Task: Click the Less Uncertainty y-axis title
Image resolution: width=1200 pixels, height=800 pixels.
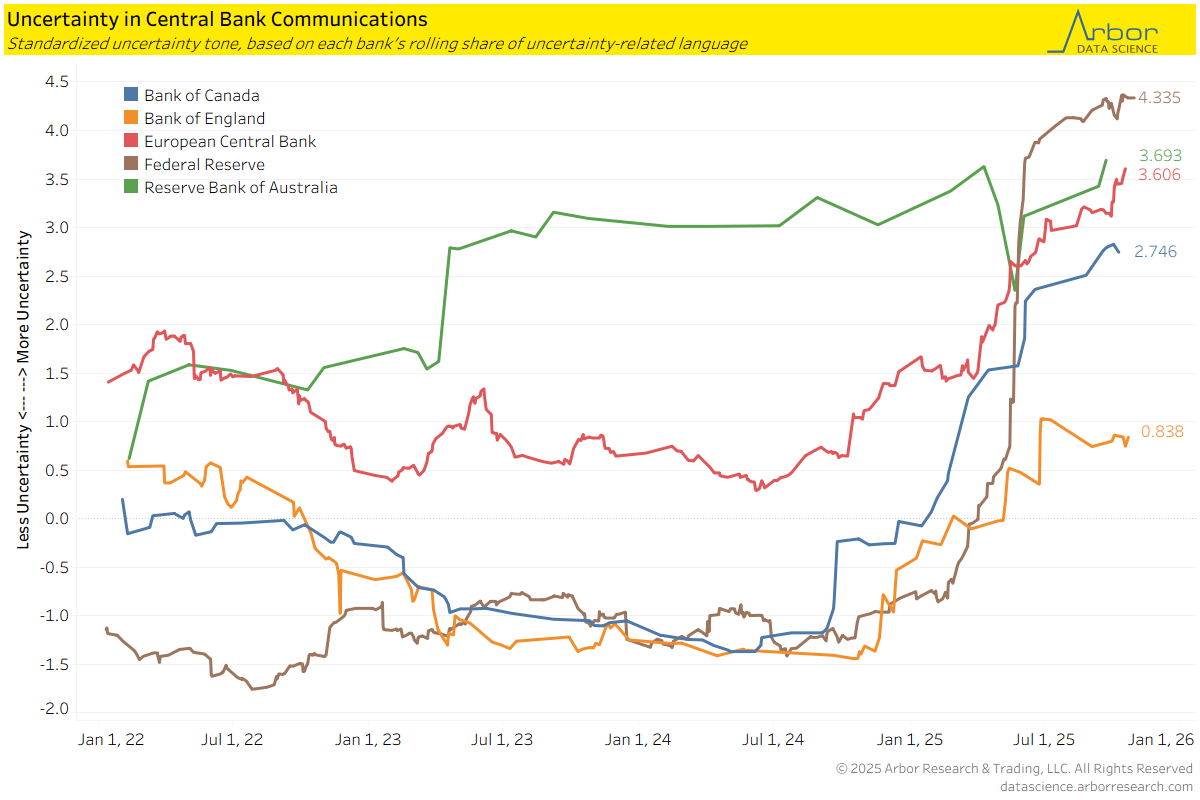Action: (x=23, y=388)
